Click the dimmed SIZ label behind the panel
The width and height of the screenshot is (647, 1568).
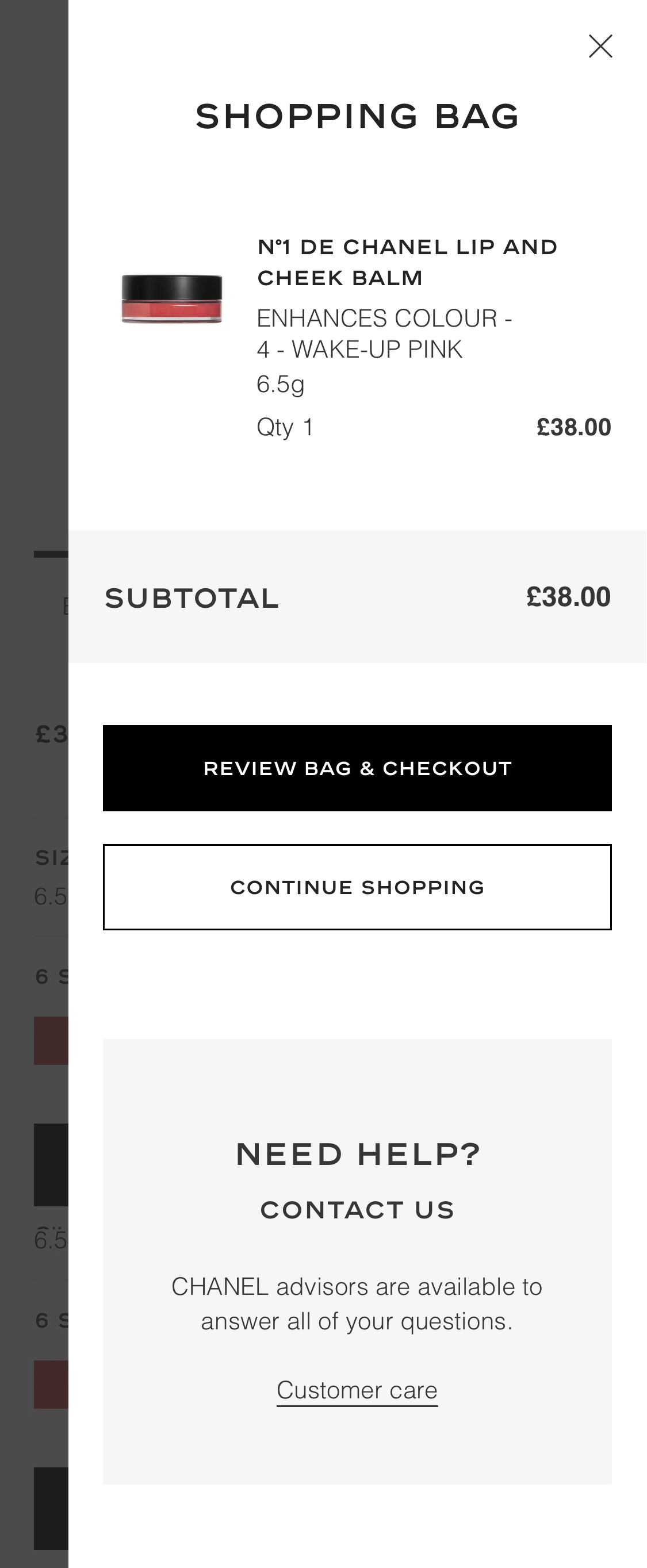(51, 857)
